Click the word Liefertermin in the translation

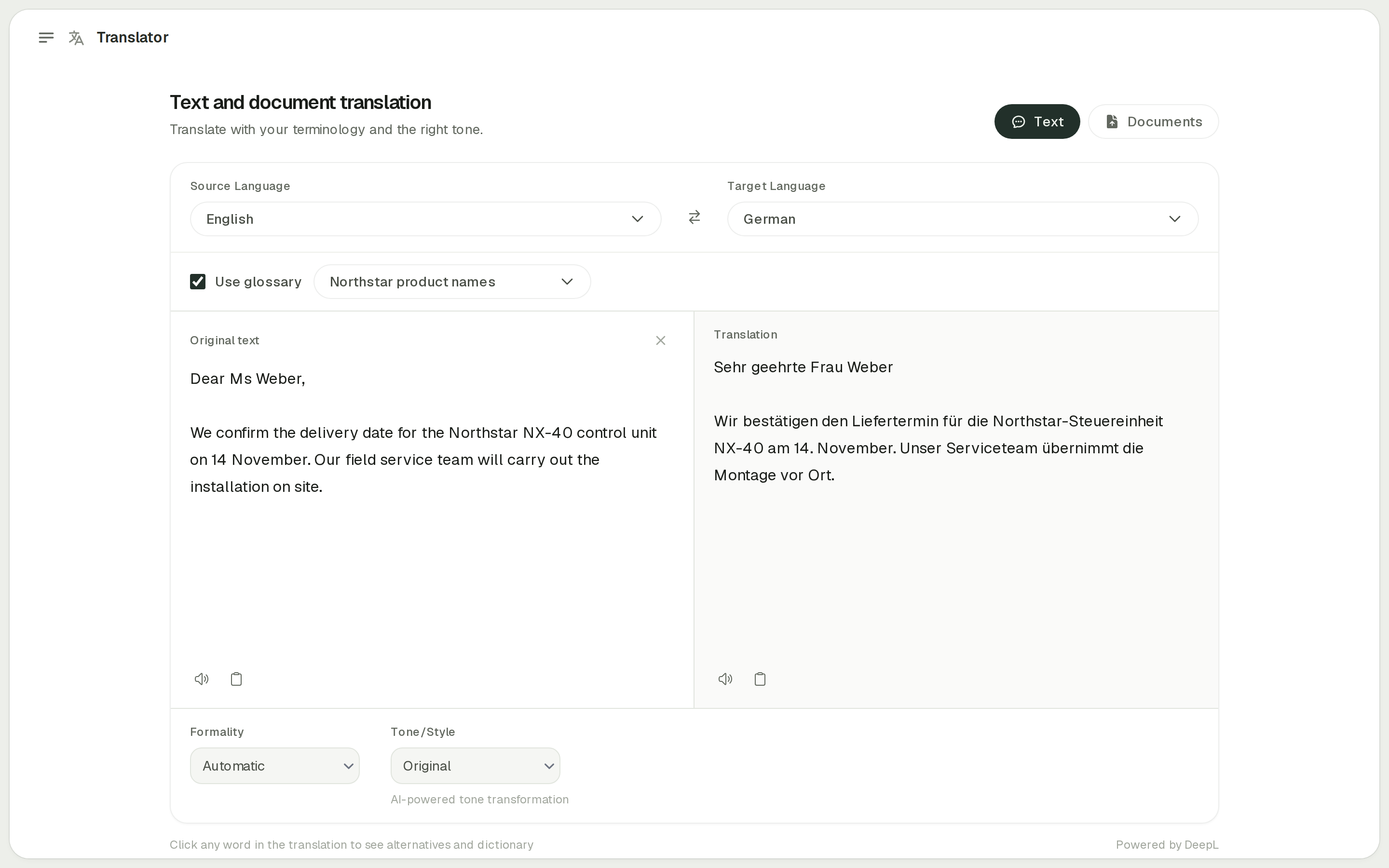[894, 421]
